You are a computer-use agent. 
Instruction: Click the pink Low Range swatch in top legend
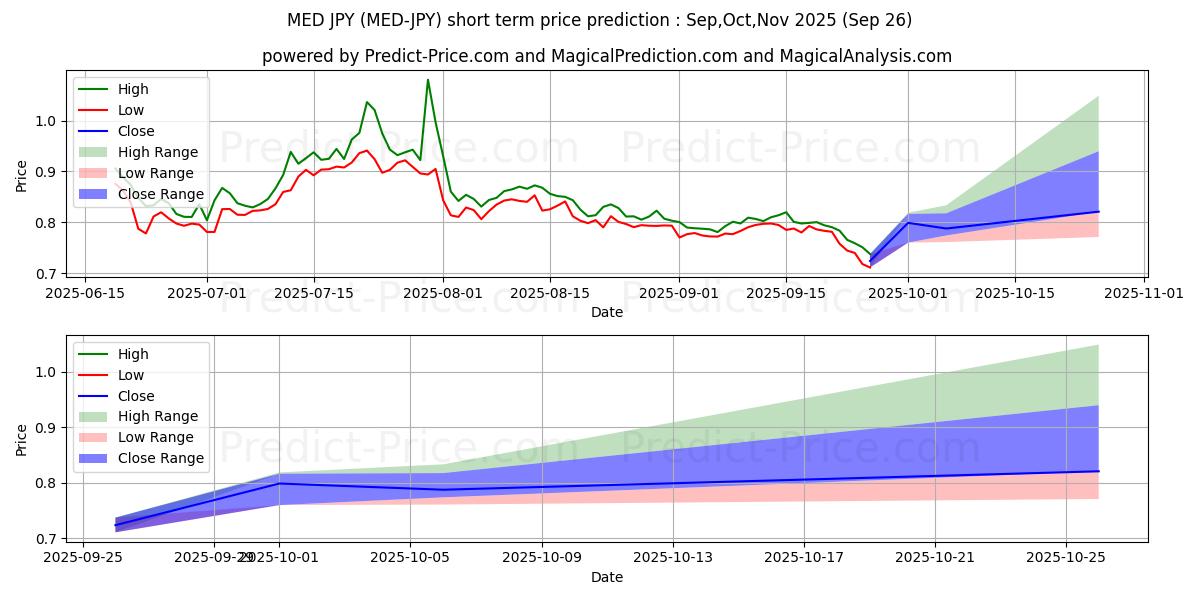tap(95, 173)
